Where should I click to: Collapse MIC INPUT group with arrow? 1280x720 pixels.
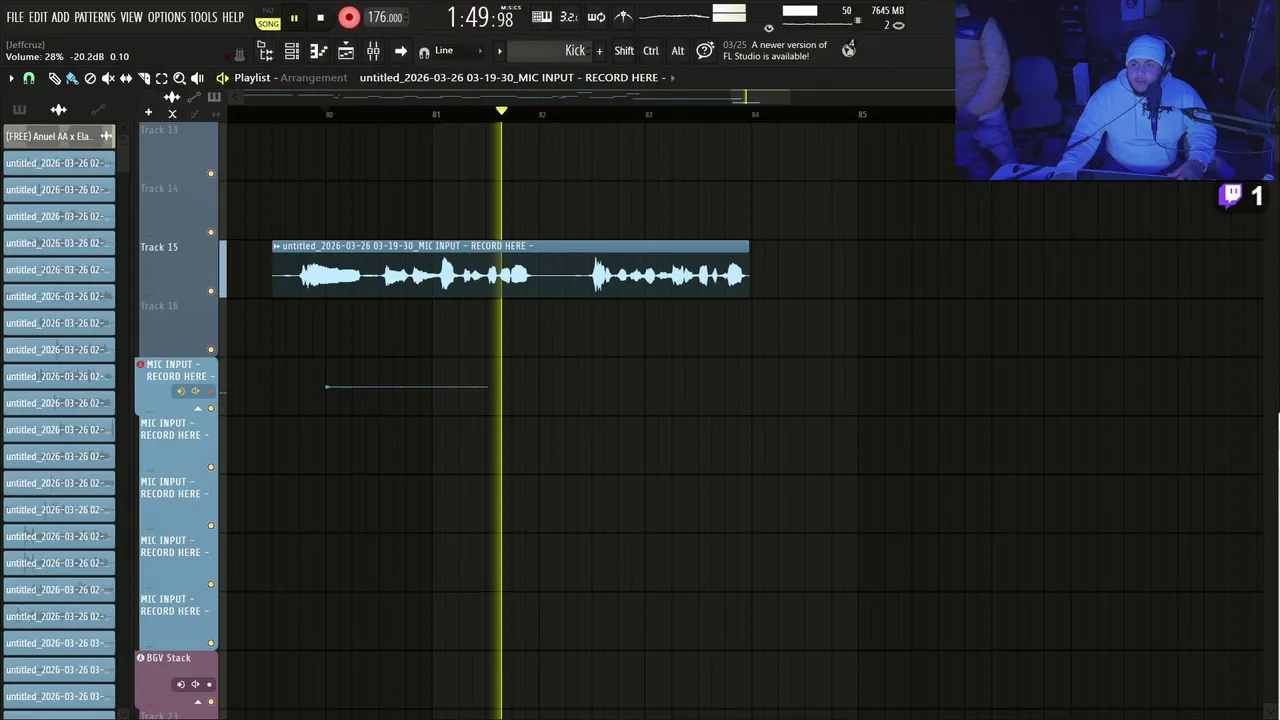coord(198,408)
